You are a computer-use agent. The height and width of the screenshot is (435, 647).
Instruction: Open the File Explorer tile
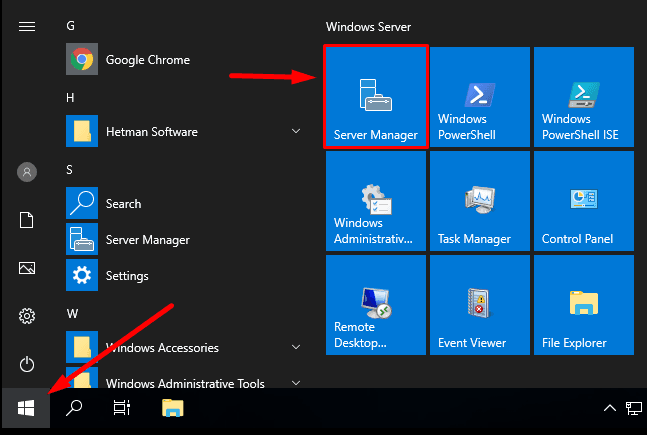(584, 305)
